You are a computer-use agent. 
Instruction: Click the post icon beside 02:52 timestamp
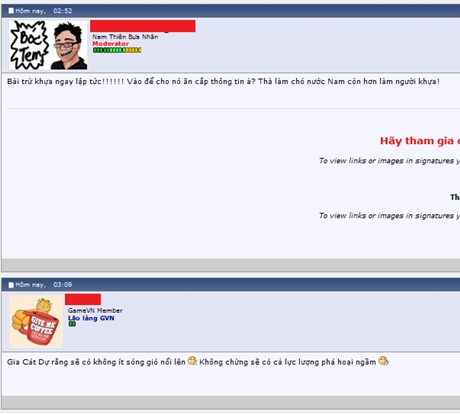coord(11,11)
